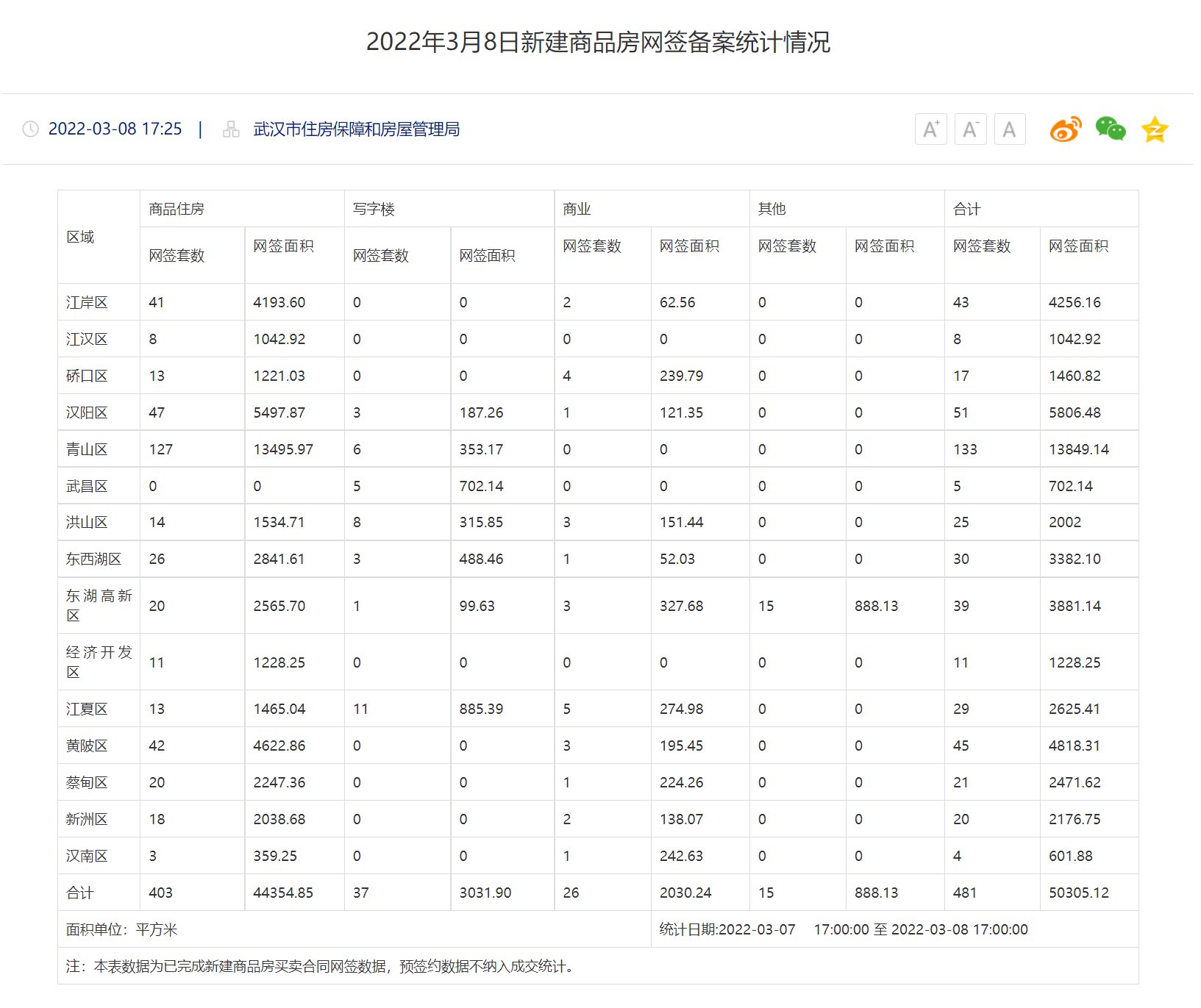Click the 东西湖区 row label

93,559
